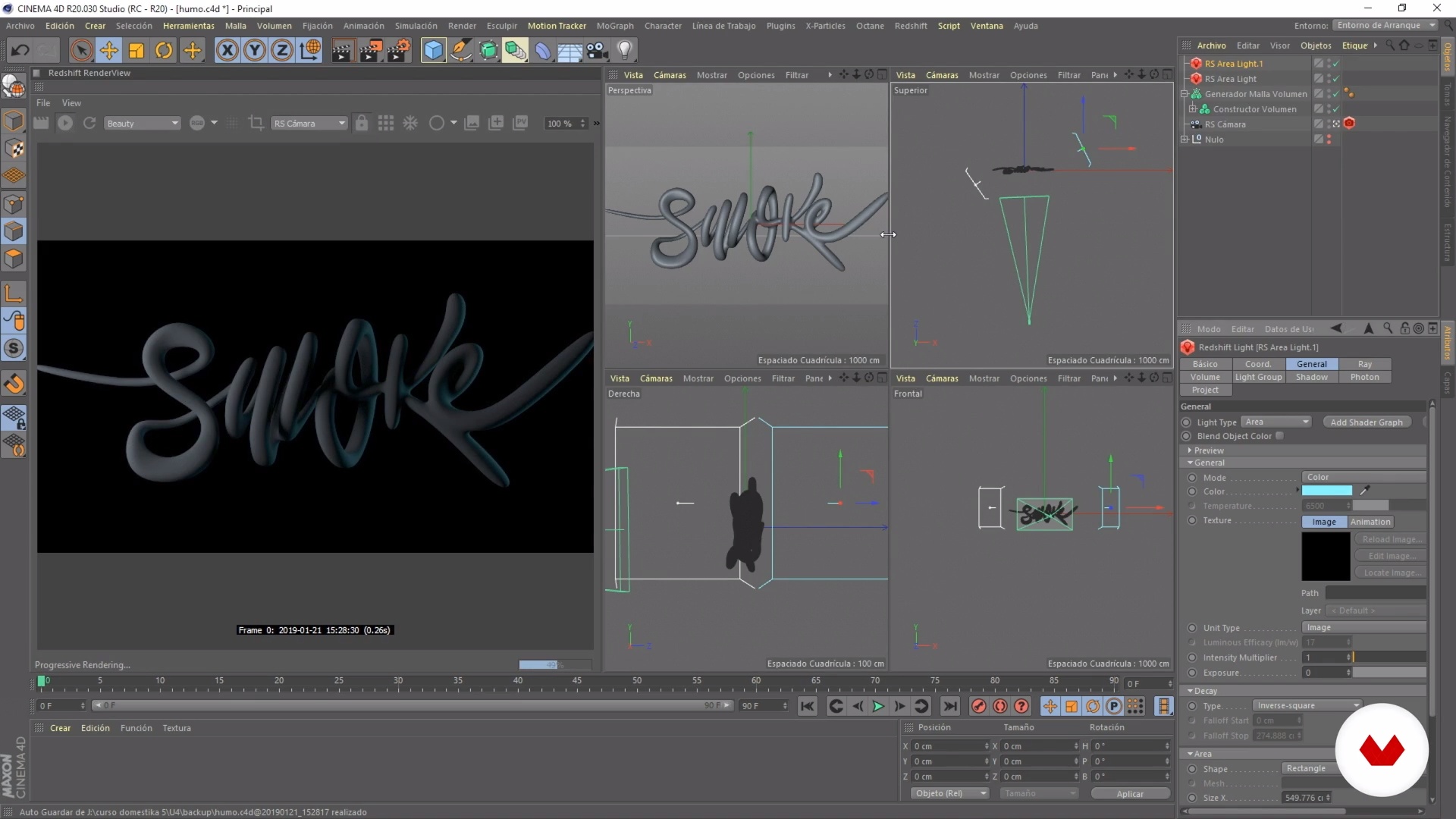Image resolution: width=1456 pixels, height=819 pixels.
Task: Click the light Color swatch
Action: coord(1327,491)
